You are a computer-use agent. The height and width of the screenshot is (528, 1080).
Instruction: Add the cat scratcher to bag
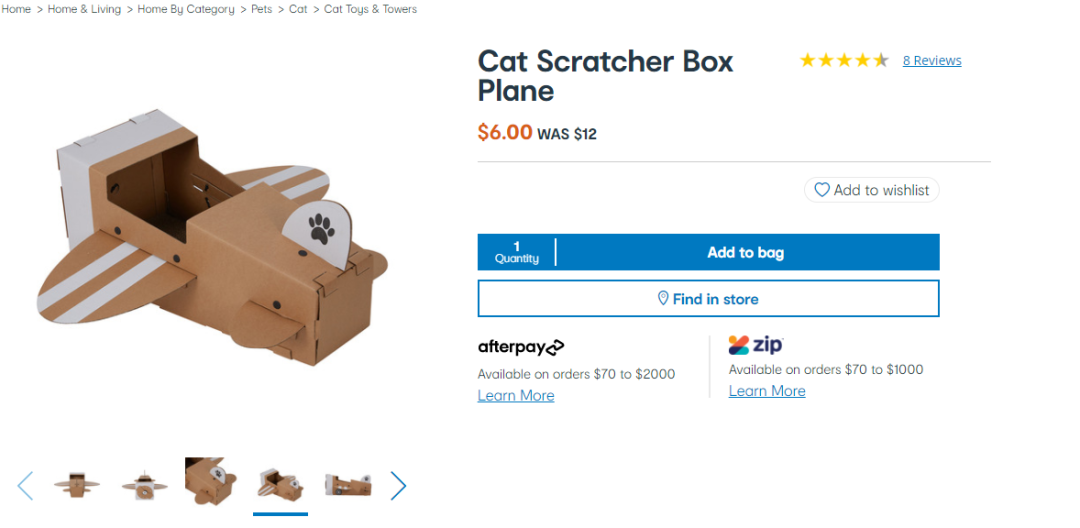pyautogui.click(x=746, y=253)
